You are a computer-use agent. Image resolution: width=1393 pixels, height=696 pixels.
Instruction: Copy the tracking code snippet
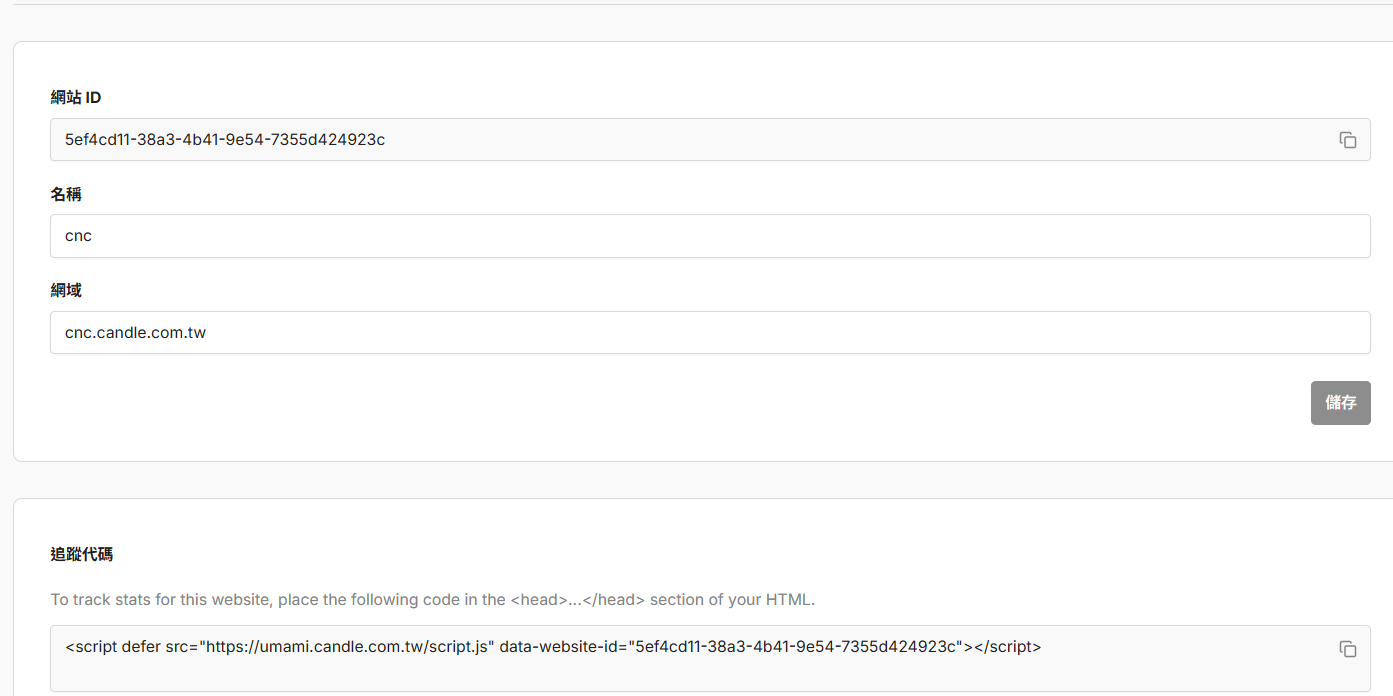click(1347, 649)
